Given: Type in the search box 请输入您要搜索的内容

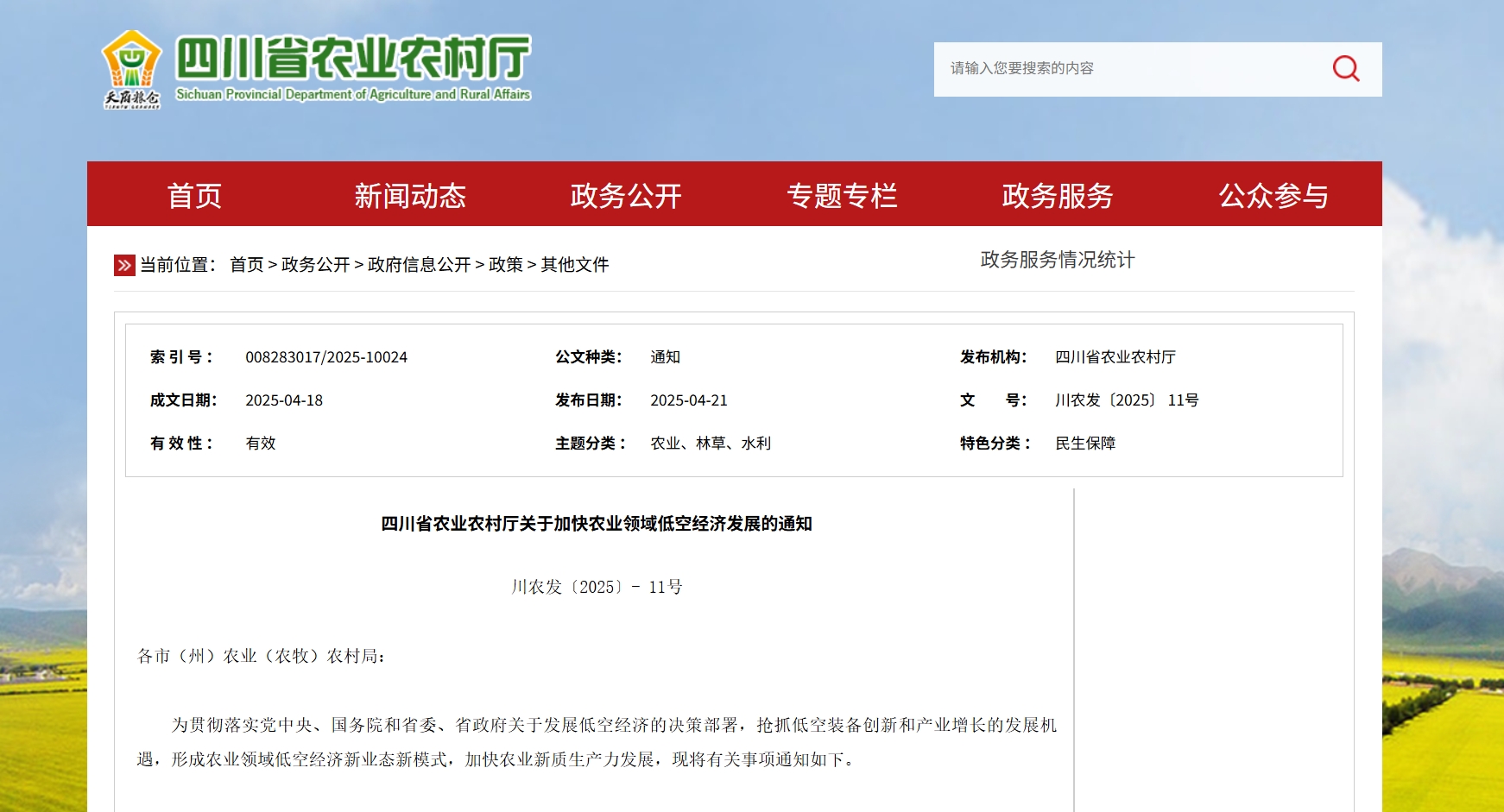Looking at the screenshot, I should point(1122,68).
